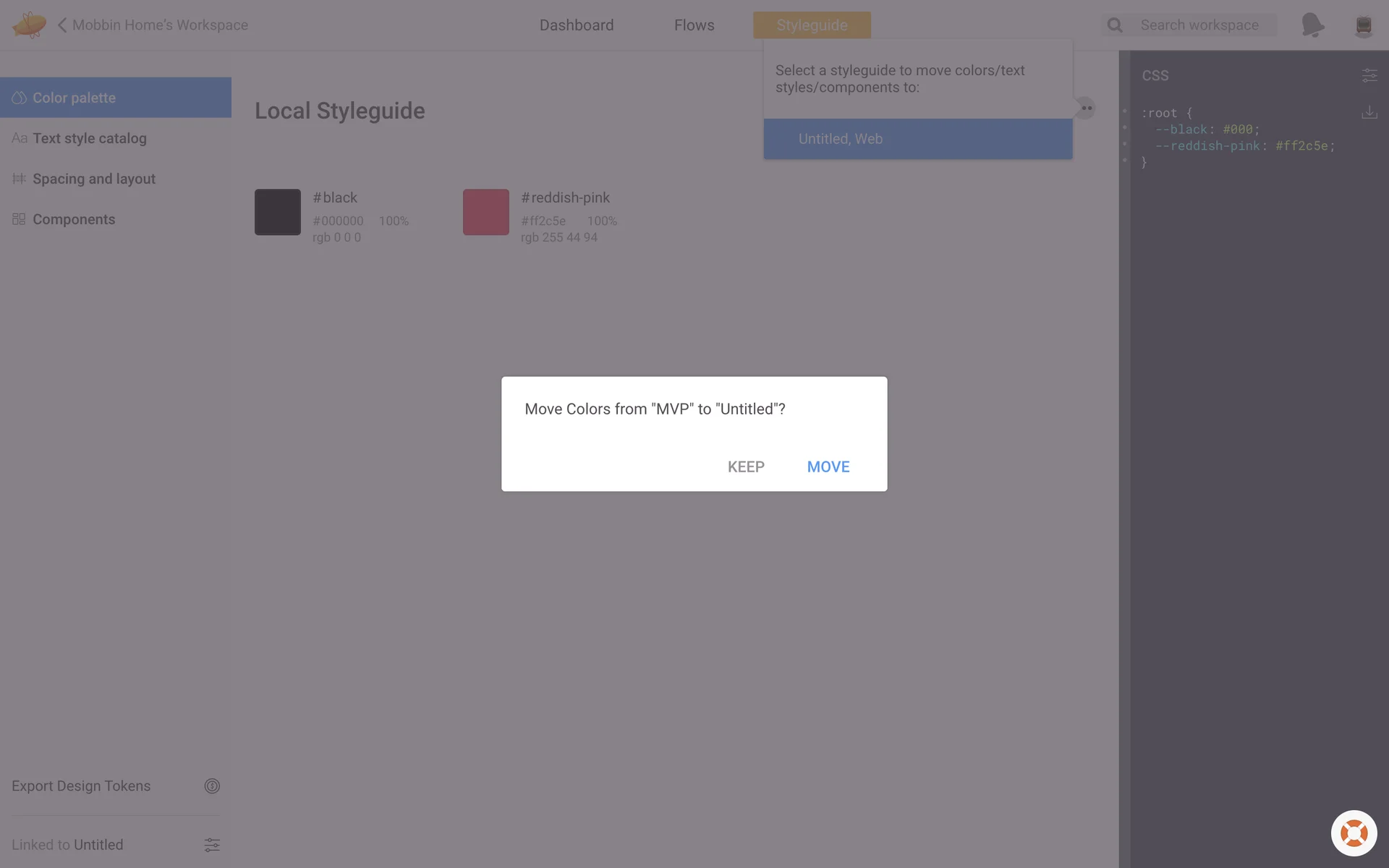Click the search magnifier icon

pos(1115,25)
